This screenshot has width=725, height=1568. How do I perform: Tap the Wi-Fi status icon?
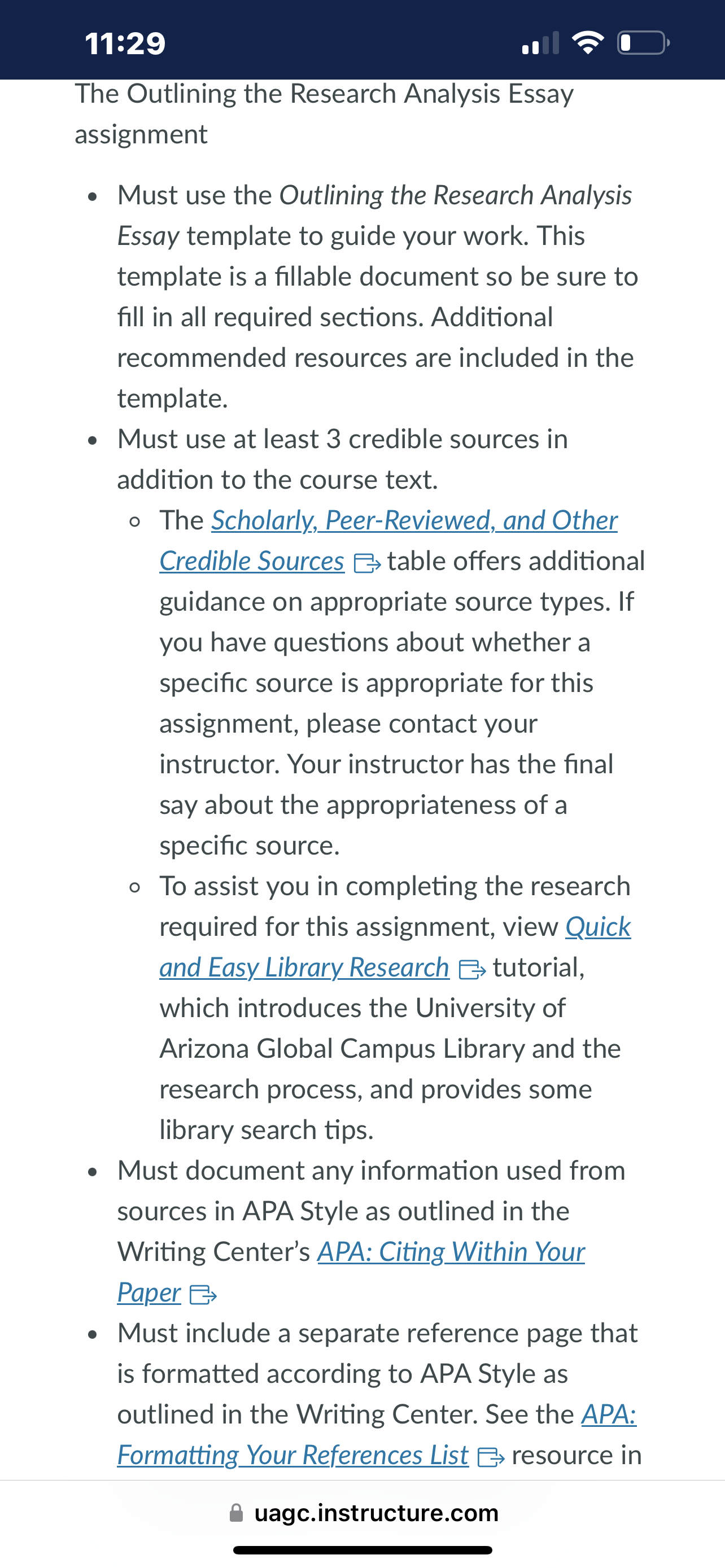point(588,42)
